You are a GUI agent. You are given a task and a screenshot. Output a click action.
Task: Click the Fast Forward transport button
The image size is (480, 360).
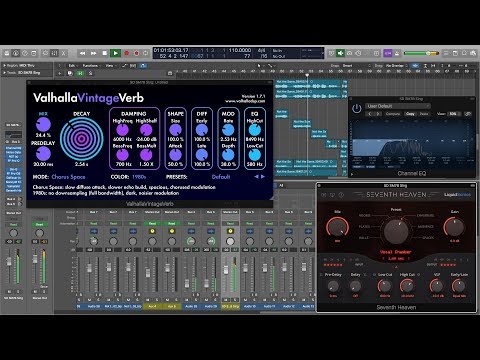click(x=94, y=53)
